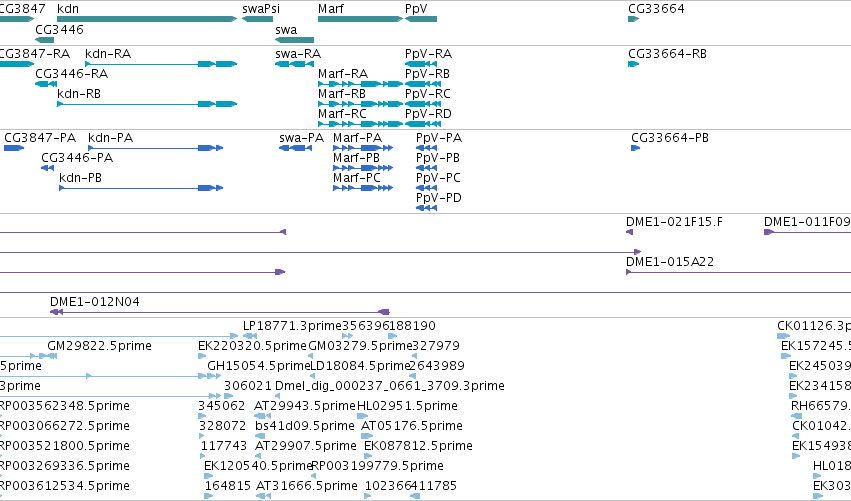Click the kdn gene bar
This screenshot has width=851, height=501.
tap(147, 19)
